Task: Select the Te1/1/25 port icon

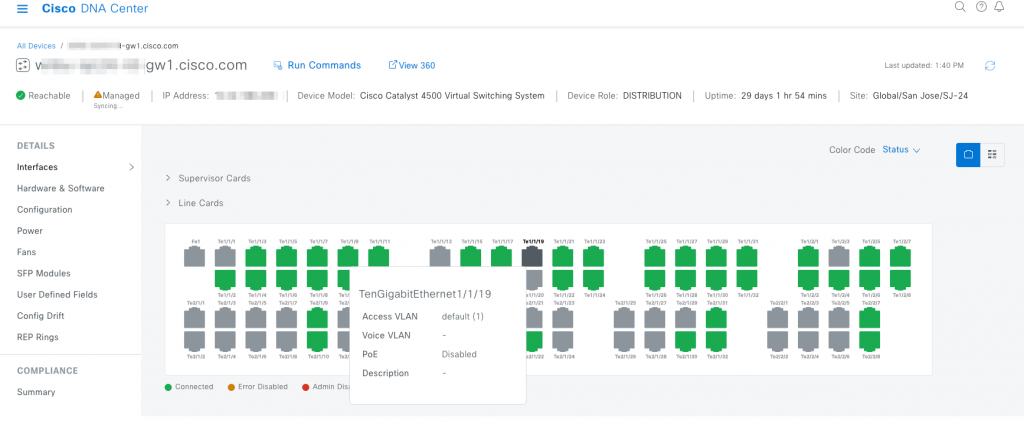Action: click(x=655, y=257)
